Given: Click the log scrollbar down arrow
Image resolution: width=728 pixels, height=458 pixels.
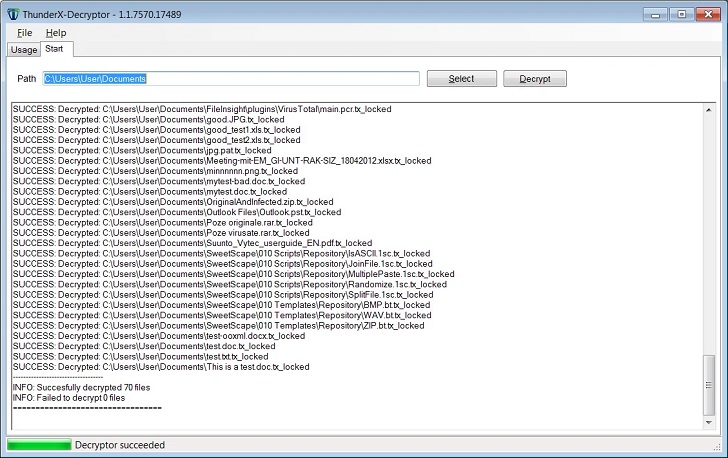Looking at the screenshot, I should pos(708,422).
